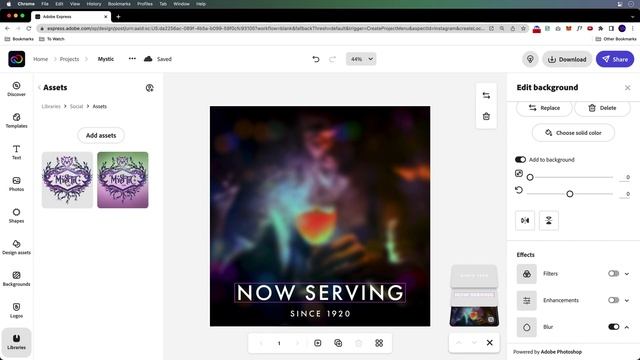Viewport: 640px width, 360px height.
Task: Select the Text tool in sidebar
Action: (x=16, y=152)
